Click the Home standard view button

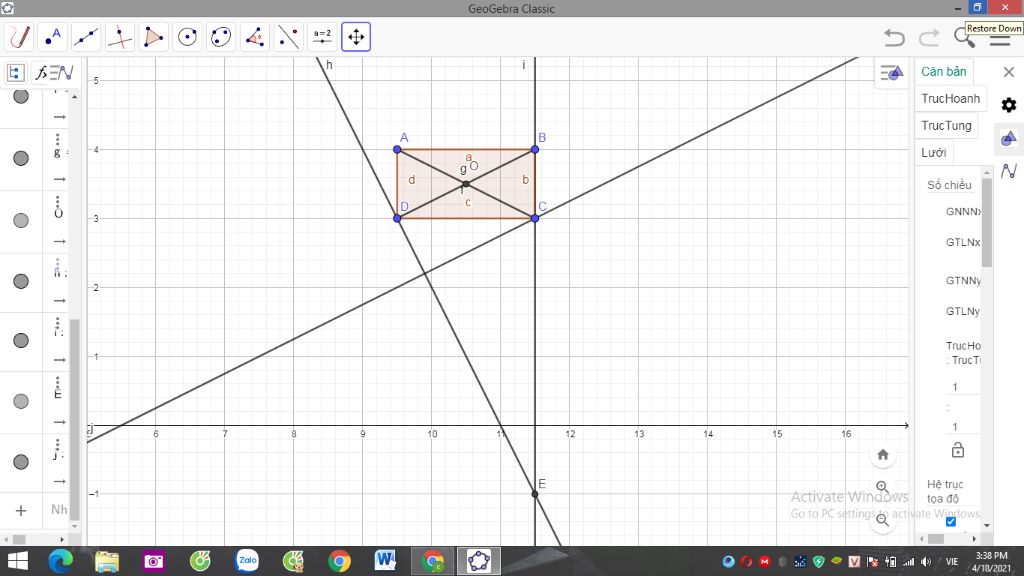[x=883, y=455]
